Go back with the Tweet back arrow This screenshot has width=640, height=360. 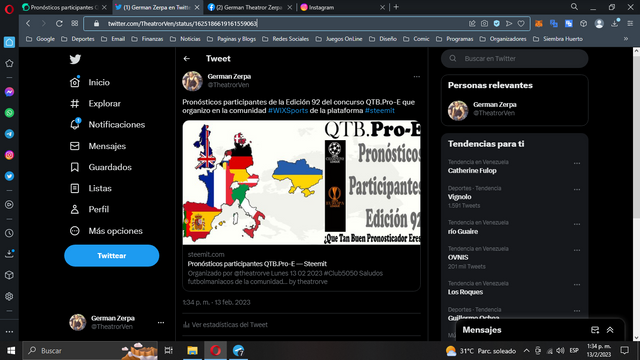187,59
